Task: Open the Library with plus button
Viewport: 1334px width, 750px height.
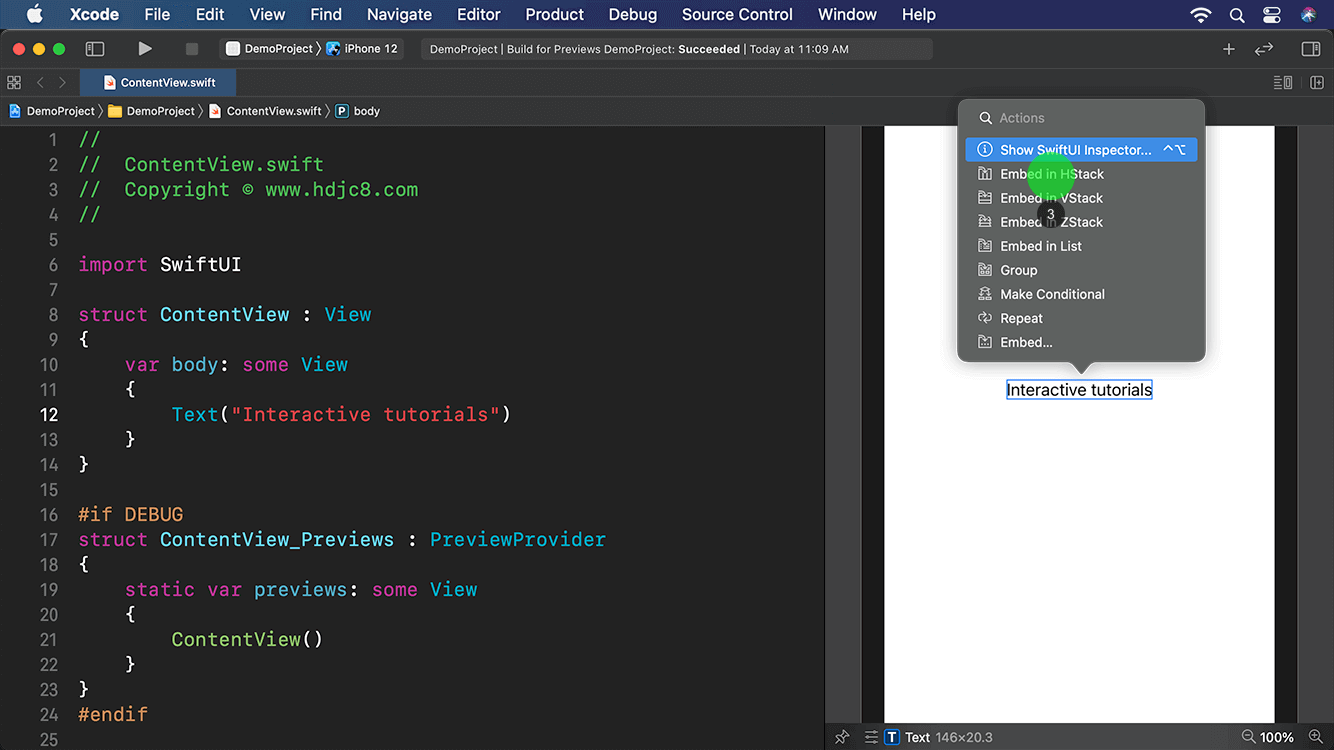Action: click(x=1229, y=49)
